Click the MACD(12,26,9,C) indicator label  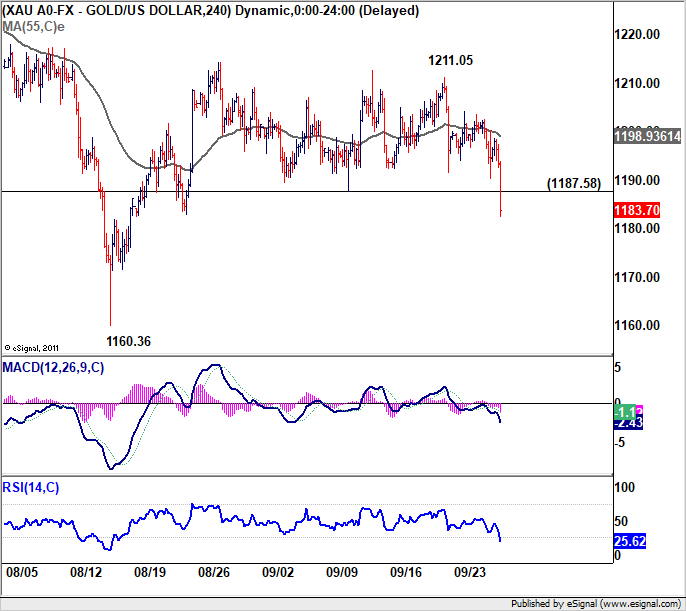click(53, 367)
